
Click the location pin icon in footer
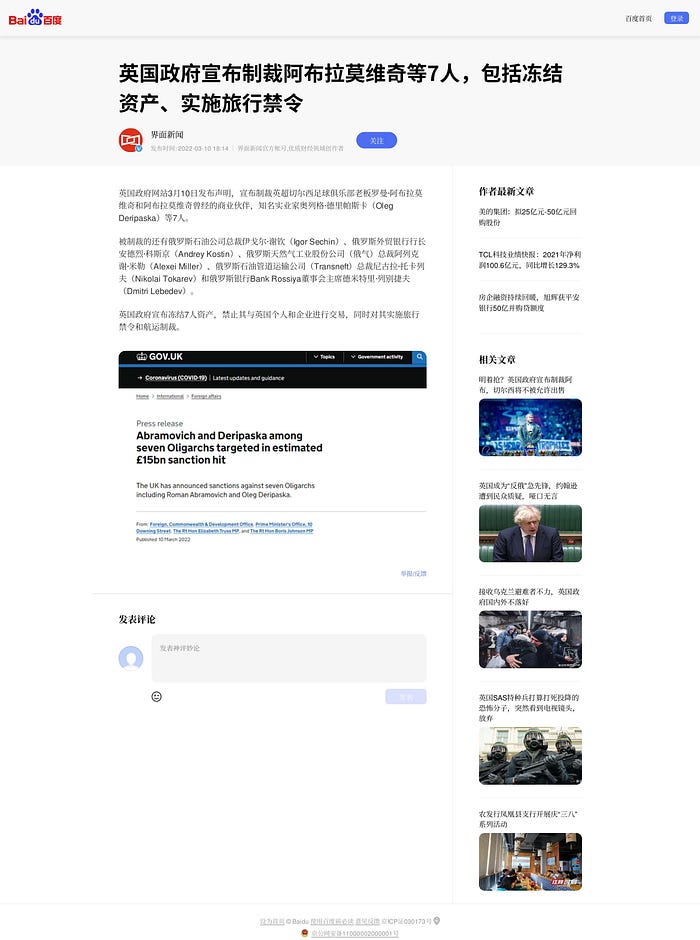pyautogui.click(x=437, y=921)
